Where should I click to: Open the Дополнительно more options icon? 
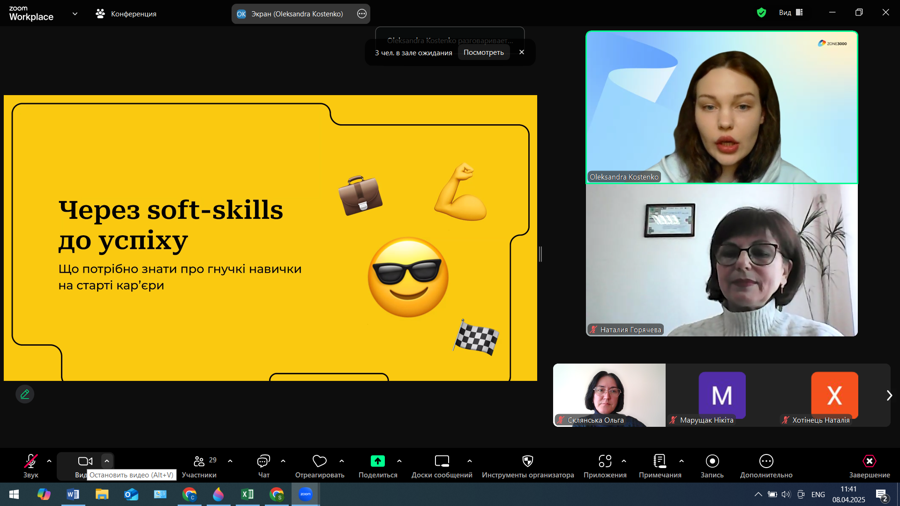(766, 461)
